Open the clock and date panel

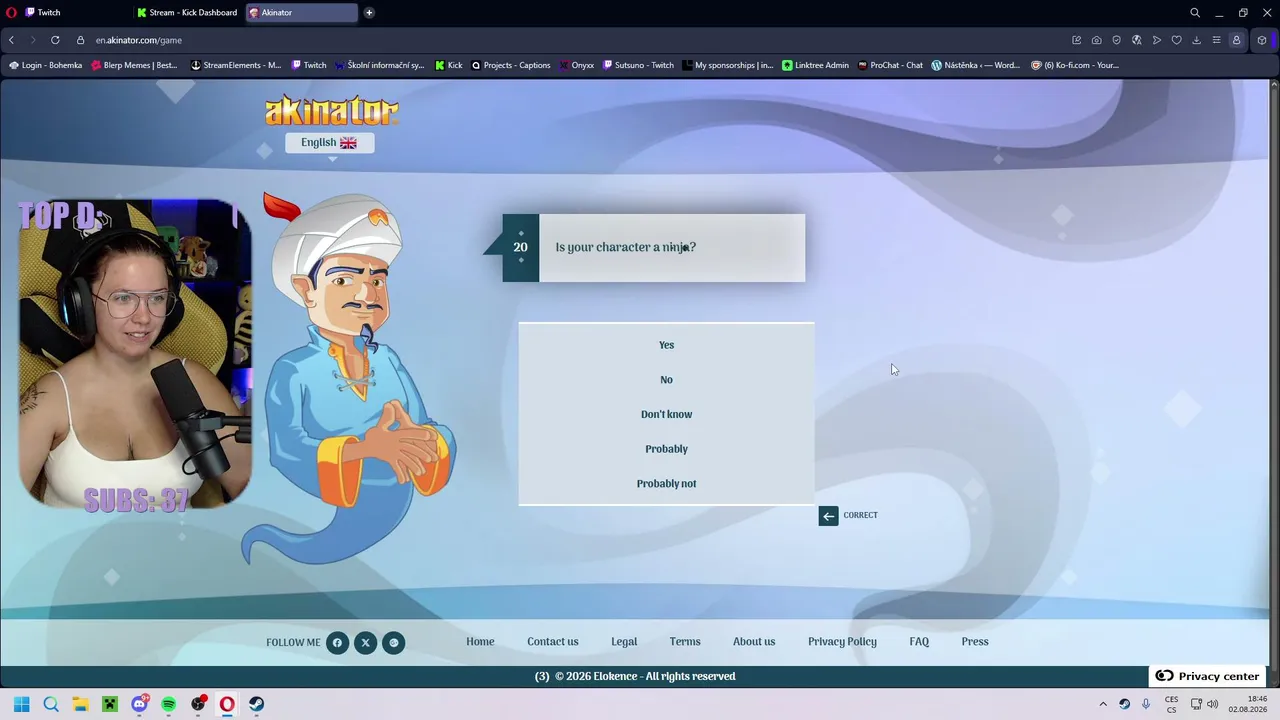pyautogui.click(x=1248, y=704)
